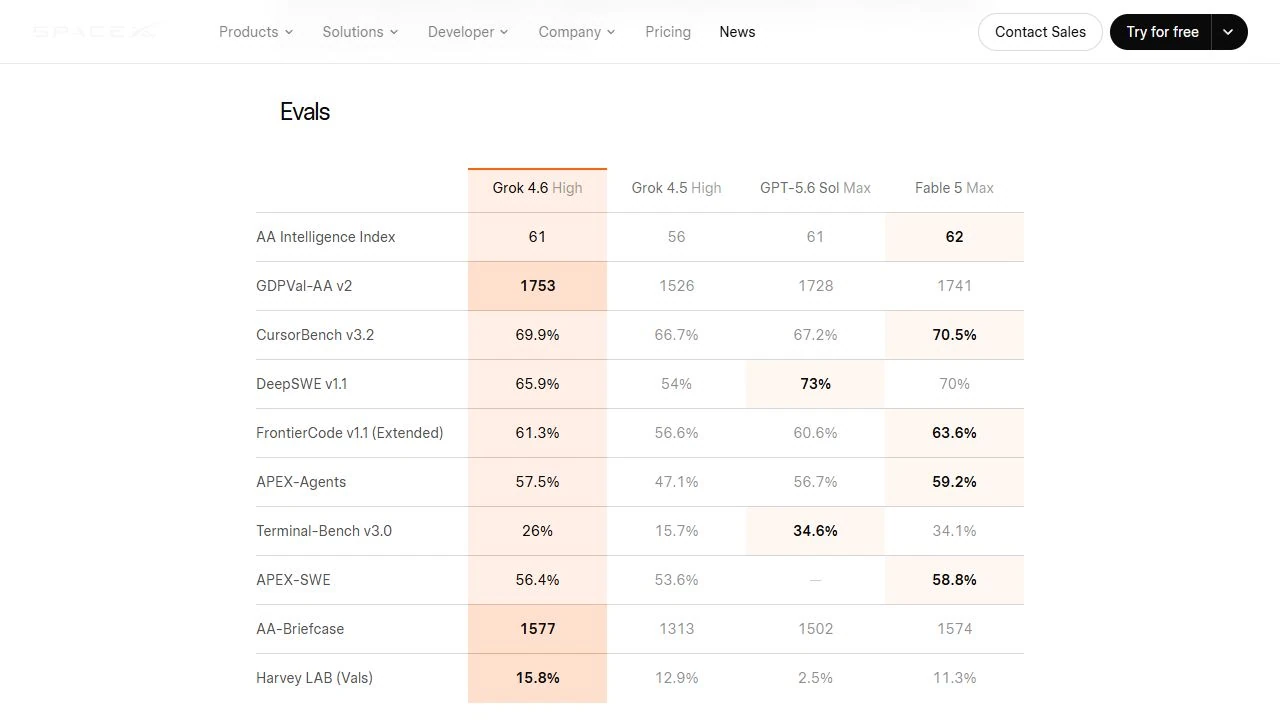1280x720 pixels.
Task: Click the 26% Terminal-Bench score
Action: (x=537, y=531)
